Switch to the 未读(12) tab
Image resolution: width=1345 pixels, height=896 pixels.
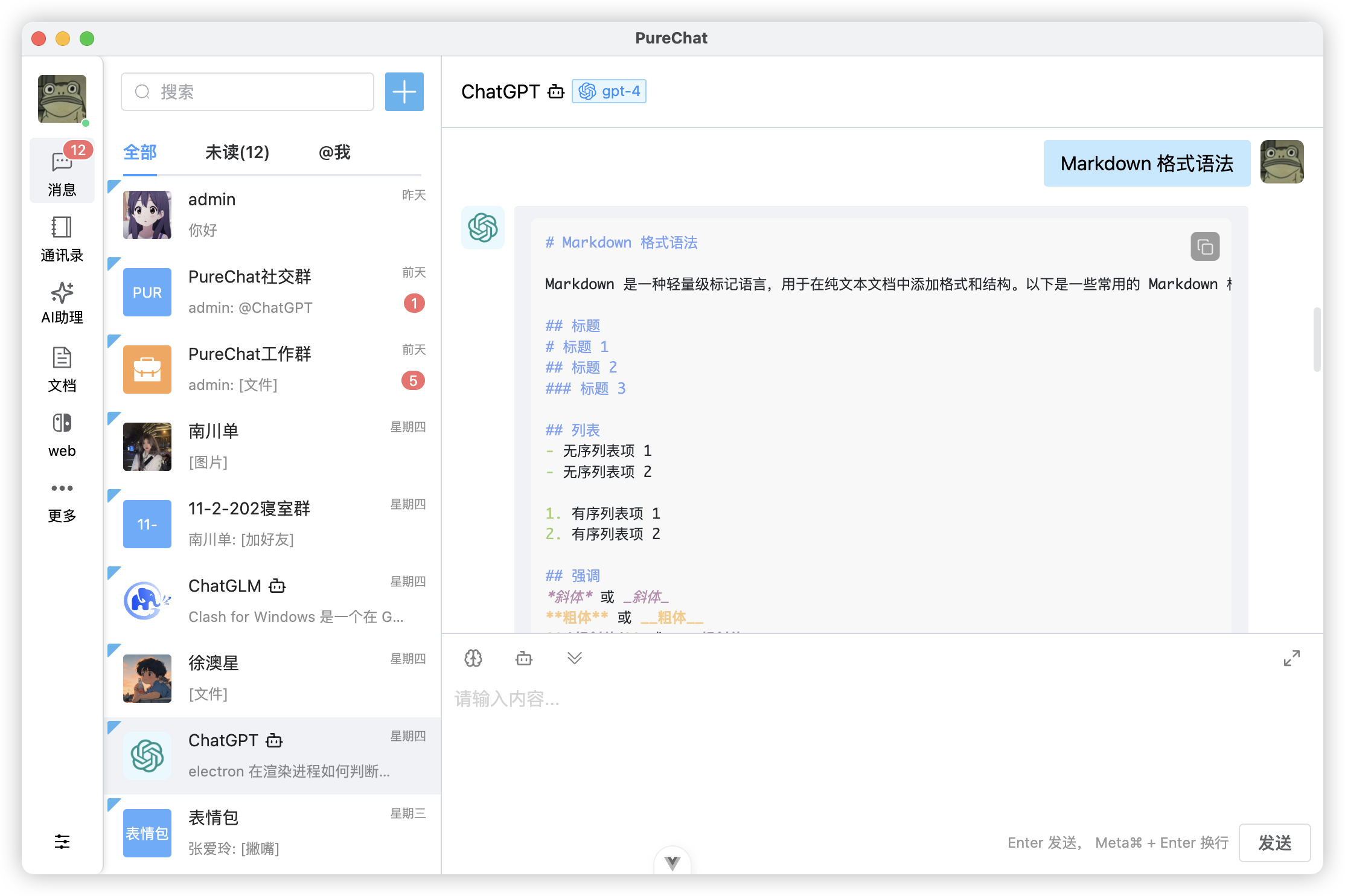click(x=237, y=153)
